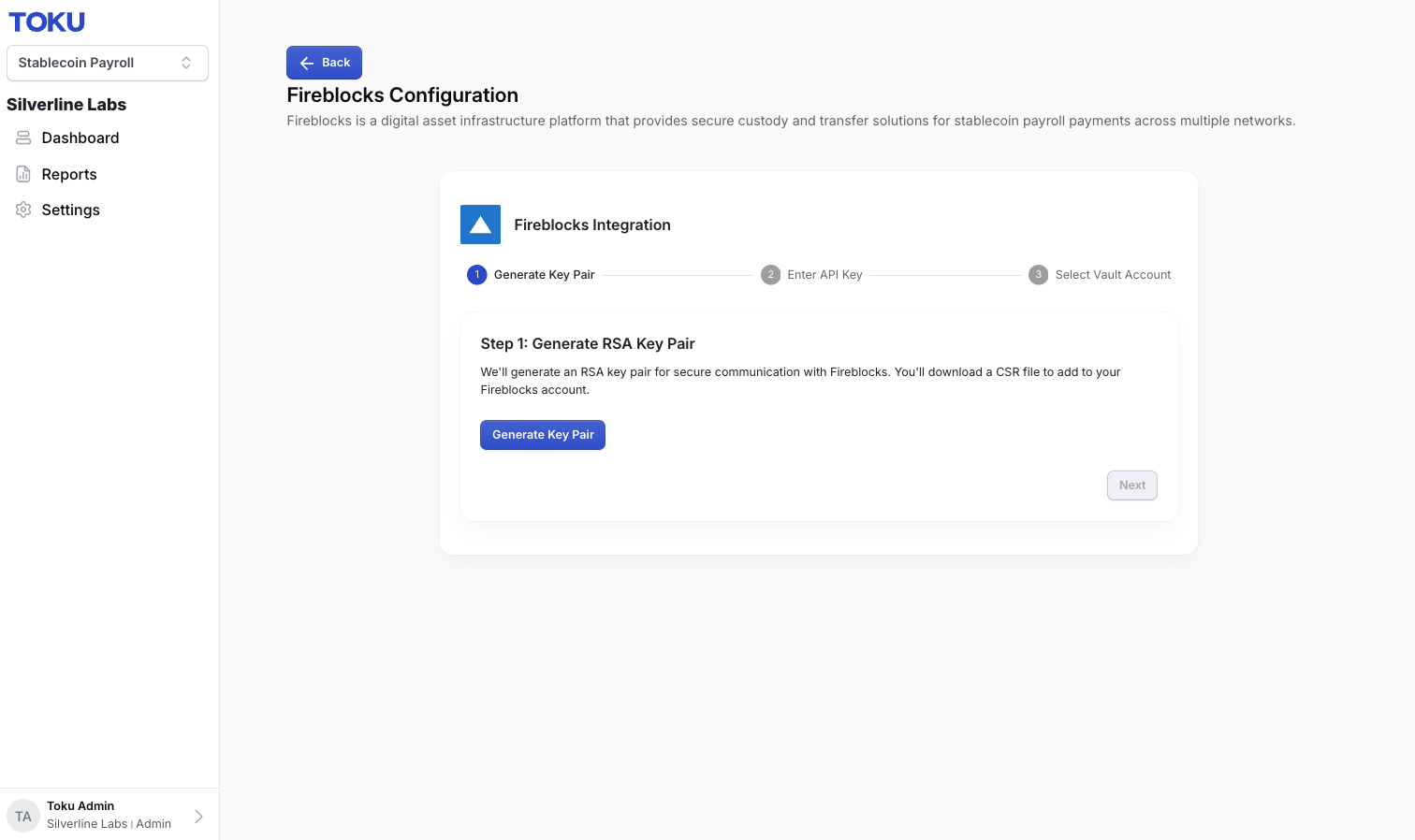Click the Fireblocks Configuration heading
The height and width of the screenshot is (840, 1415).
tap(402, 95)
